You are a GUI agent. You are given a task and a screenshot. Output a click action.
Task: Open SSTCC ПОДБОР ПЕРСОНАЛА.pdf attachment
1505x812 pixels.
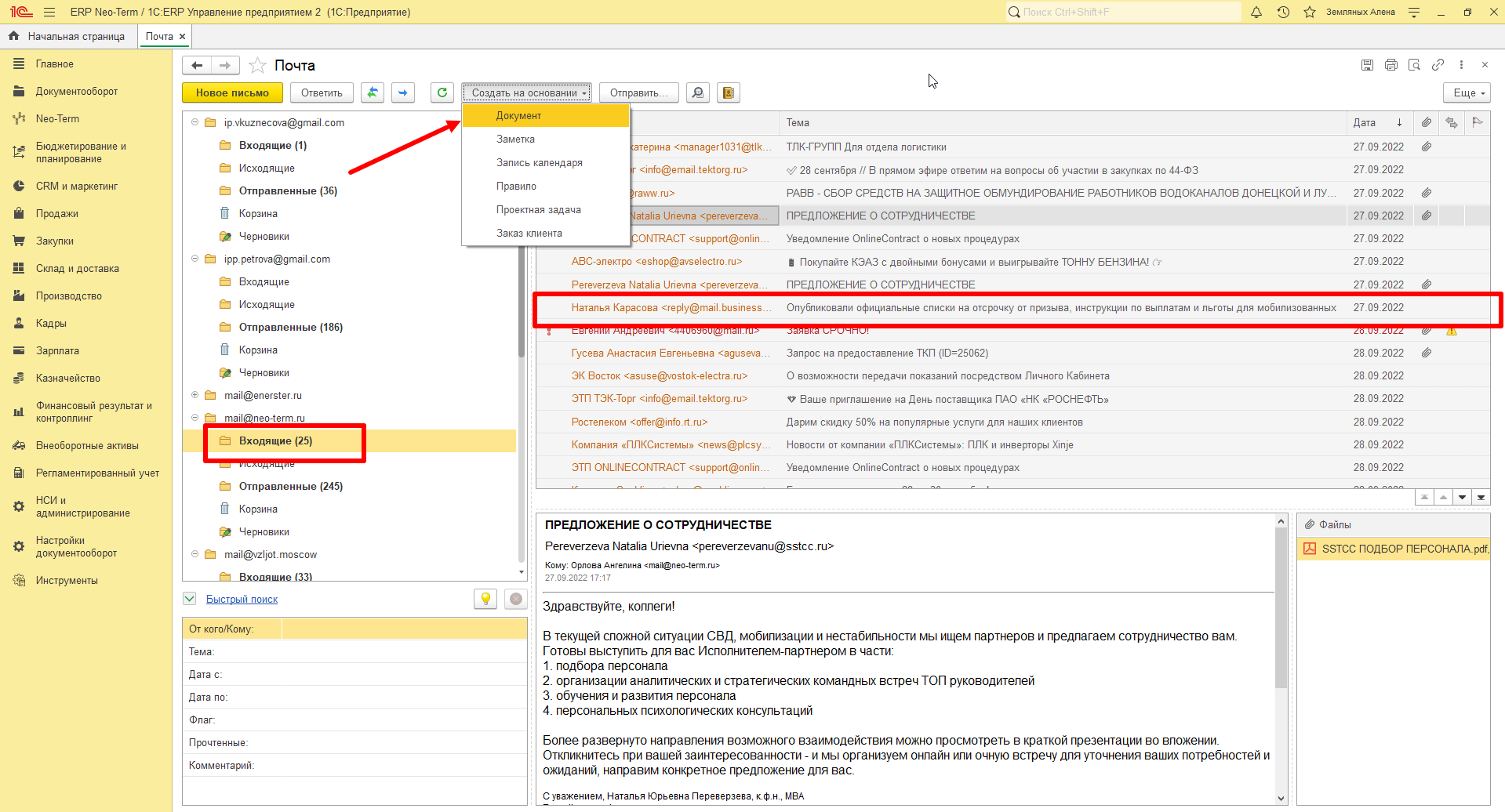click(1404, 549)
